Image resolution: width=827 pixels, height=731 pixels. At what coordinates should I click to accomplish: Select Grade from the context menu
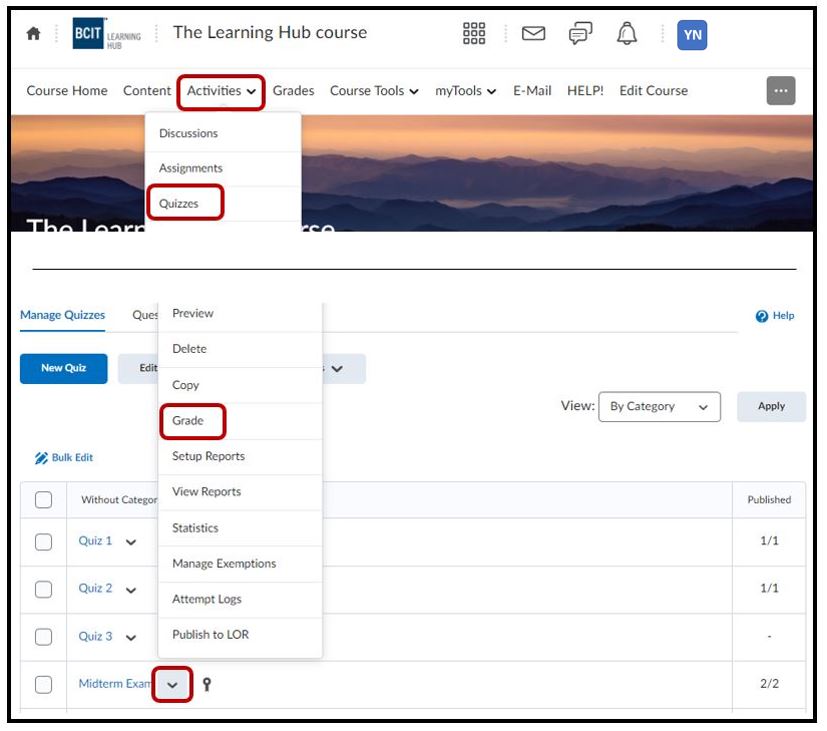192,421
